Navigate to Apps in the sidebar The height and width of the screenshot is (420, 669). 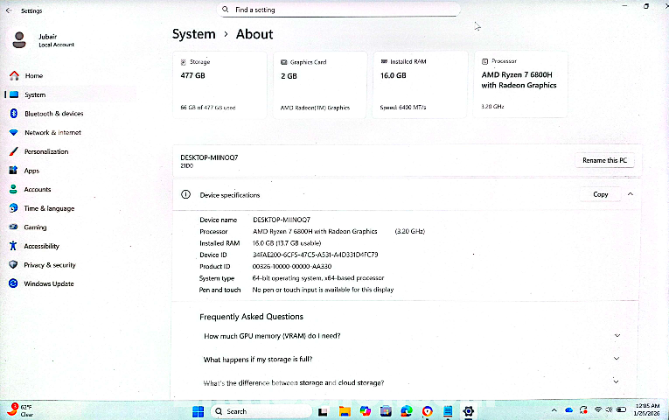point(32,171)
